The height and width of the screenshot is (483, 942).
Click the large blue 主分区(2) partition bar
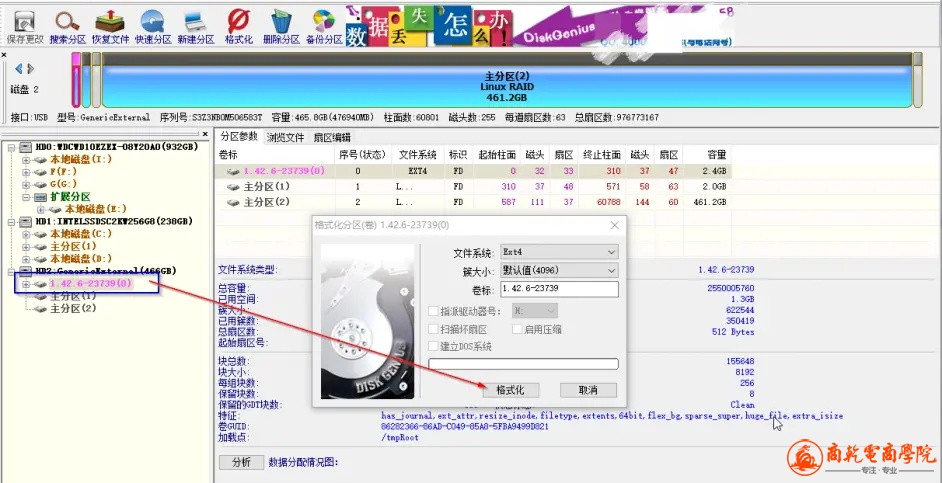506,86
